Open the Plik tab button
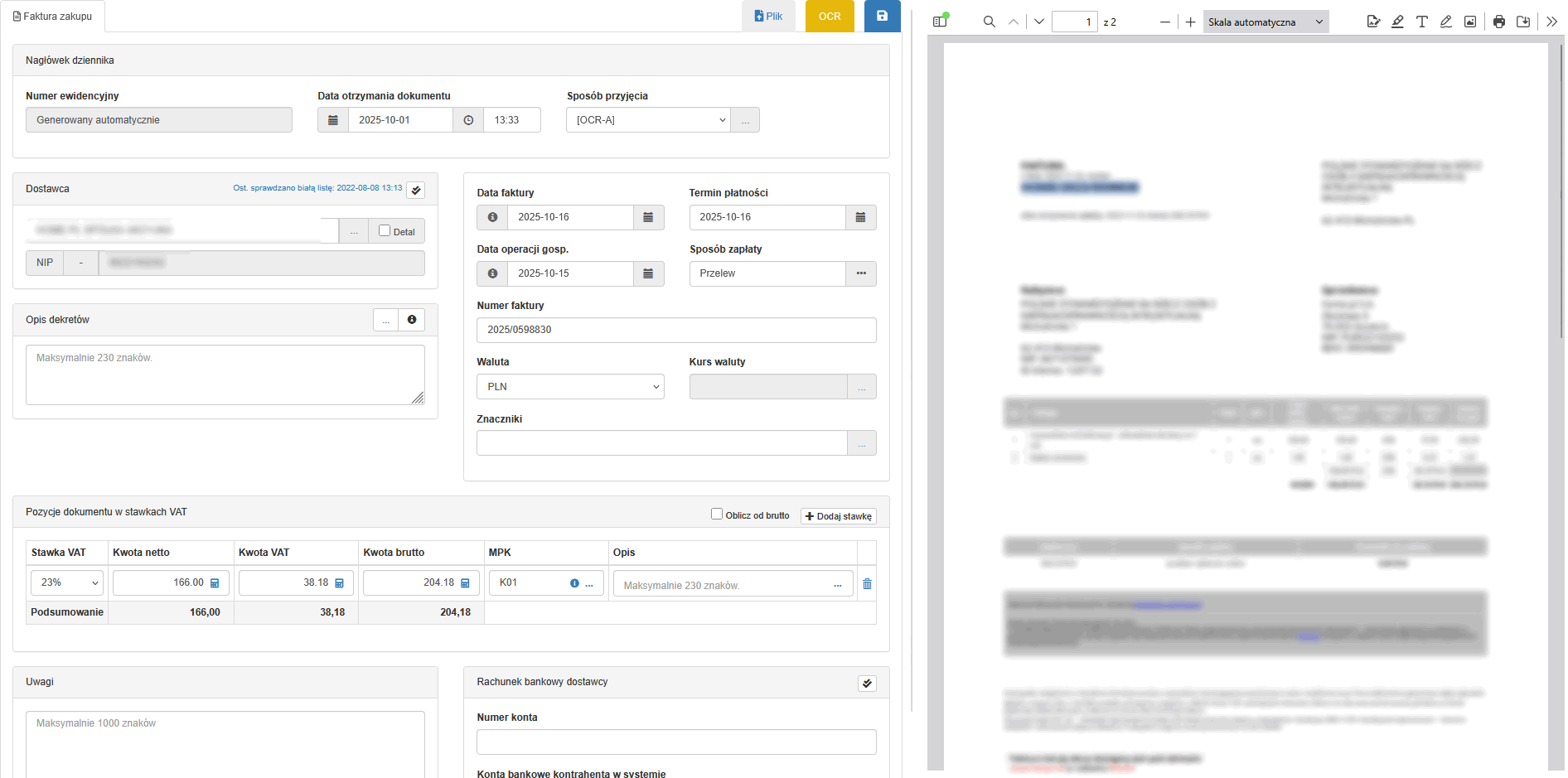 pos(768,17)
